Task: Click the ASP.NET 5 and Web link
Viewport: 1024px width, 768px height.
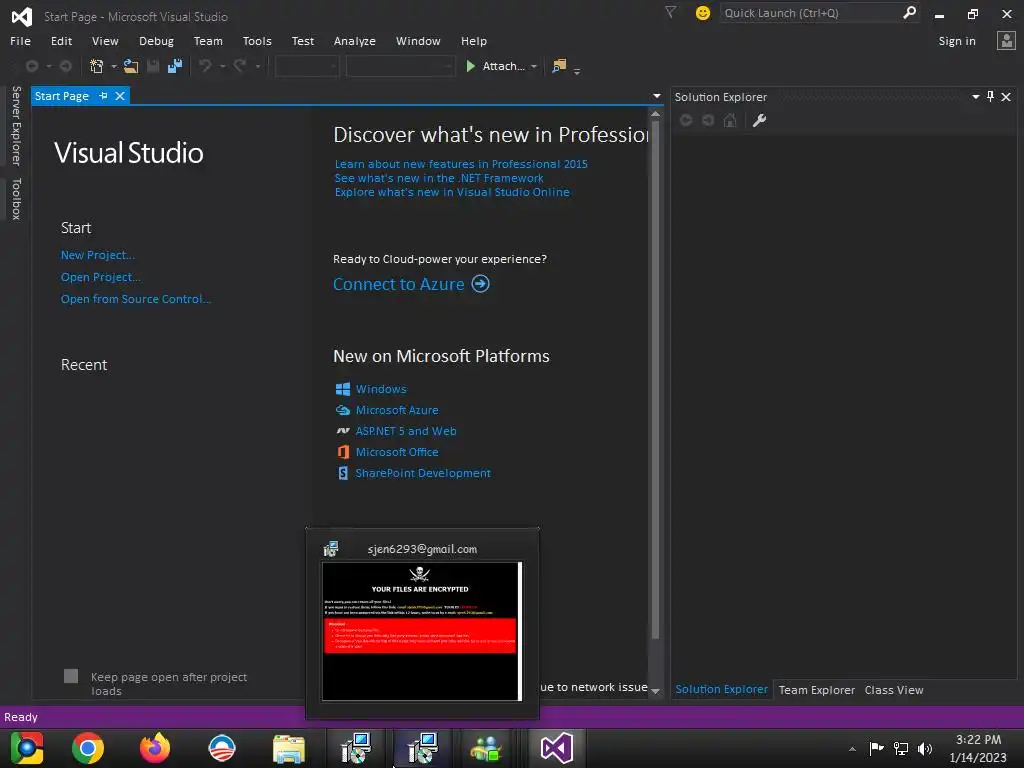Action: [x=406, y=431]
